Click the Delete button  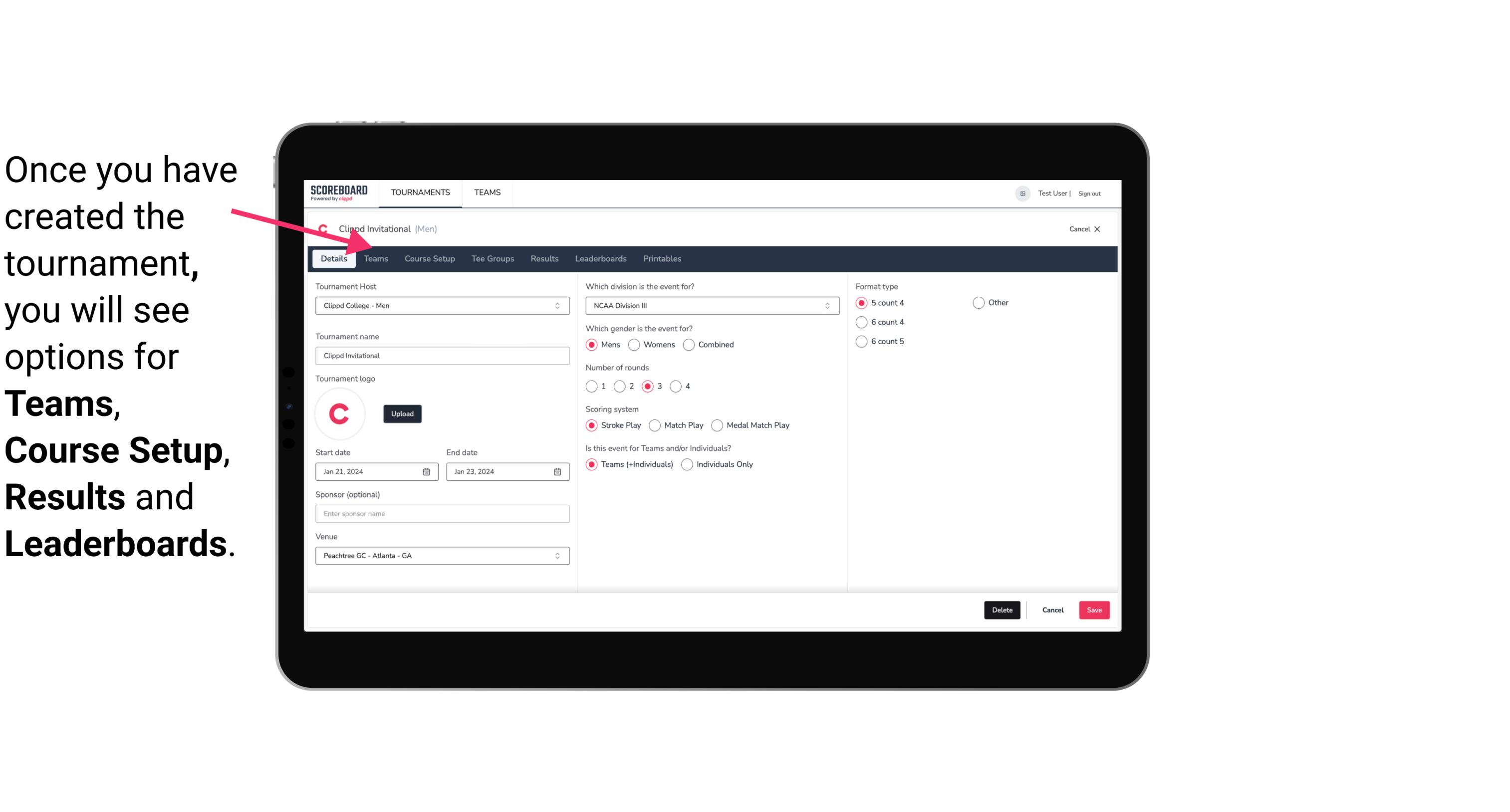coord(1001,610)
